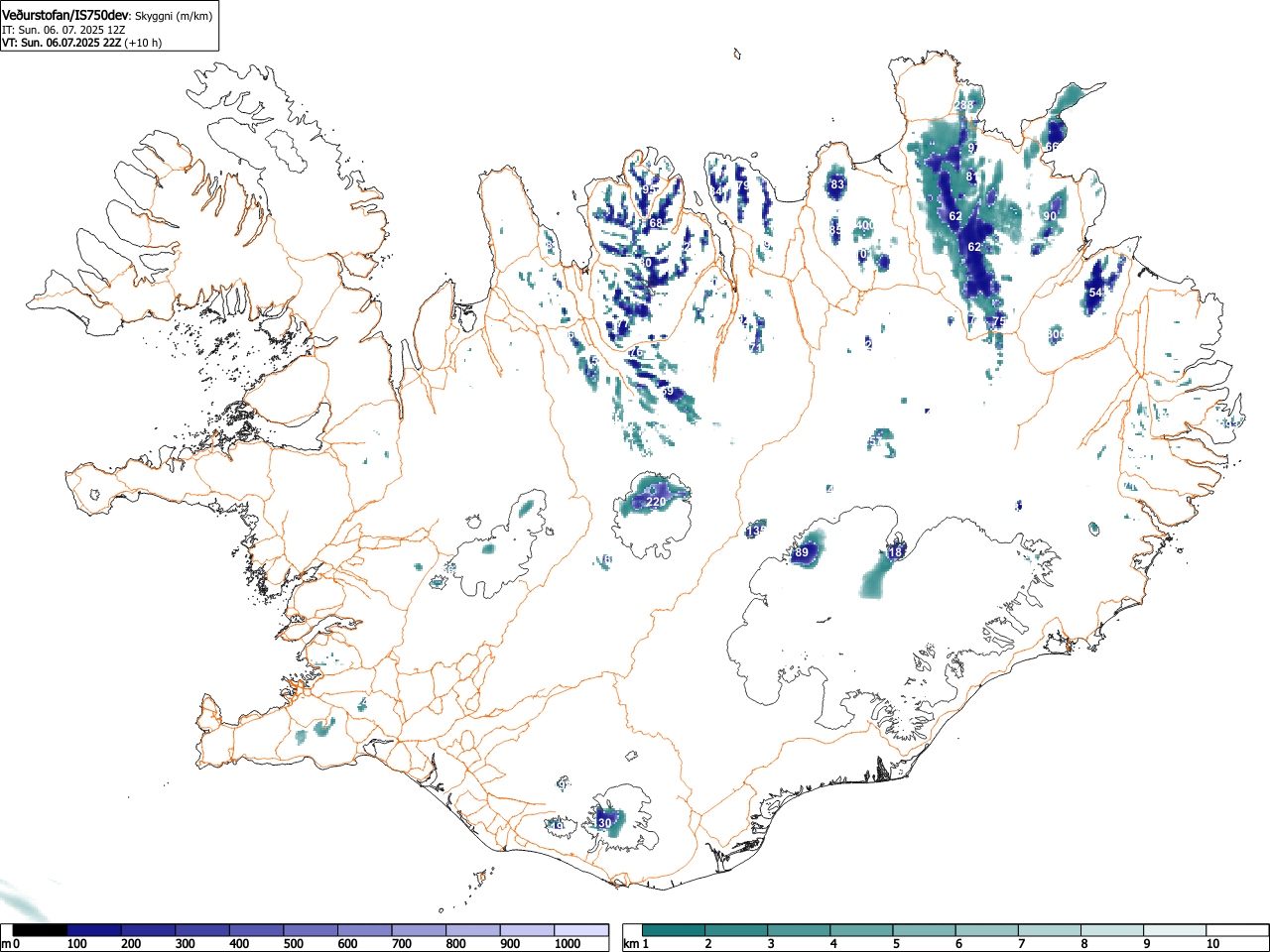Screen dimensions: 1270x952
Task: Click the 59 visibility value on the map
Action: click(x=667, y=392)
